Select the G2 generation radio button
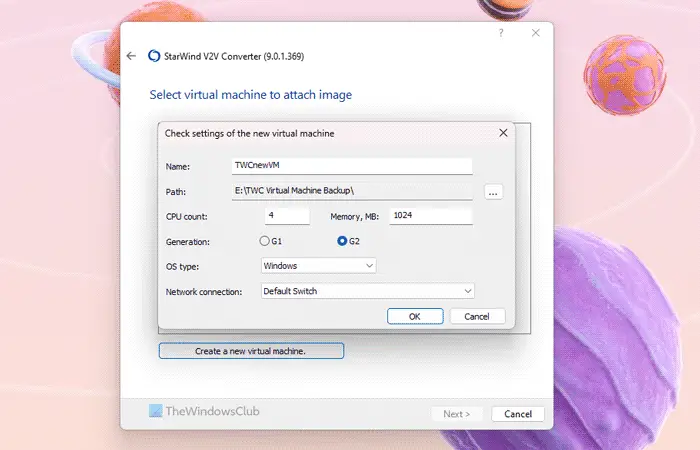The width and height of the screenshot is (700, 450). 342,241
